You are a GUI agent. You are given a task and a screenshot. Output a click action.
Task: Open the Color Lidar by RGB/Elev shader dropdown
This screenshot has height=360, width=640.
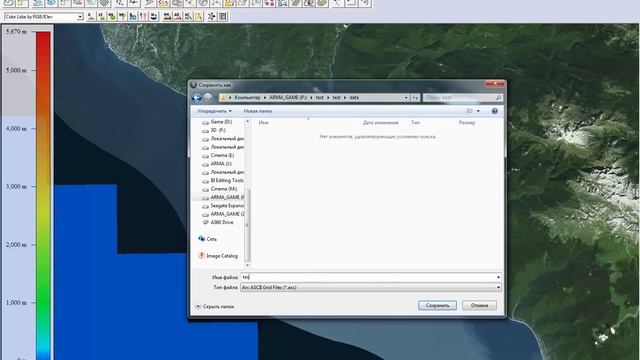click(80, 17)
